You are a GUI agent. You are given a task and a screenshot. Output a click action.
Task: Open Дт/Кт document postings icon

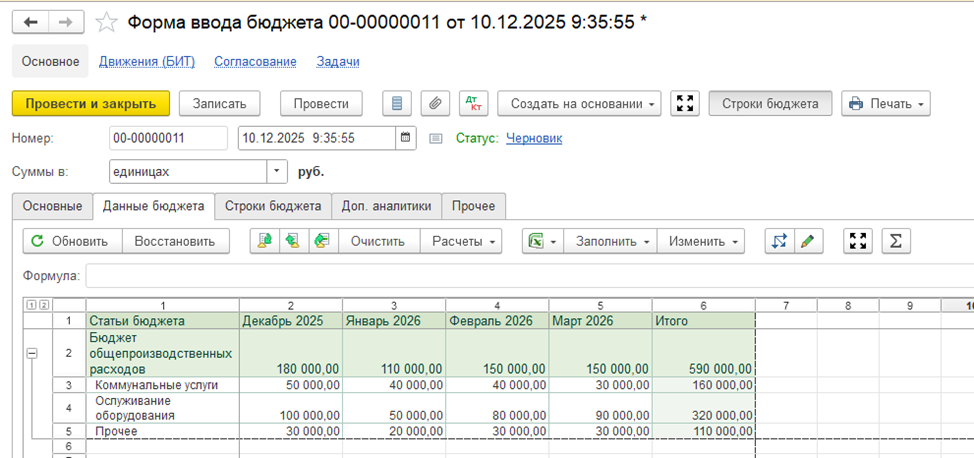point(472,104)
